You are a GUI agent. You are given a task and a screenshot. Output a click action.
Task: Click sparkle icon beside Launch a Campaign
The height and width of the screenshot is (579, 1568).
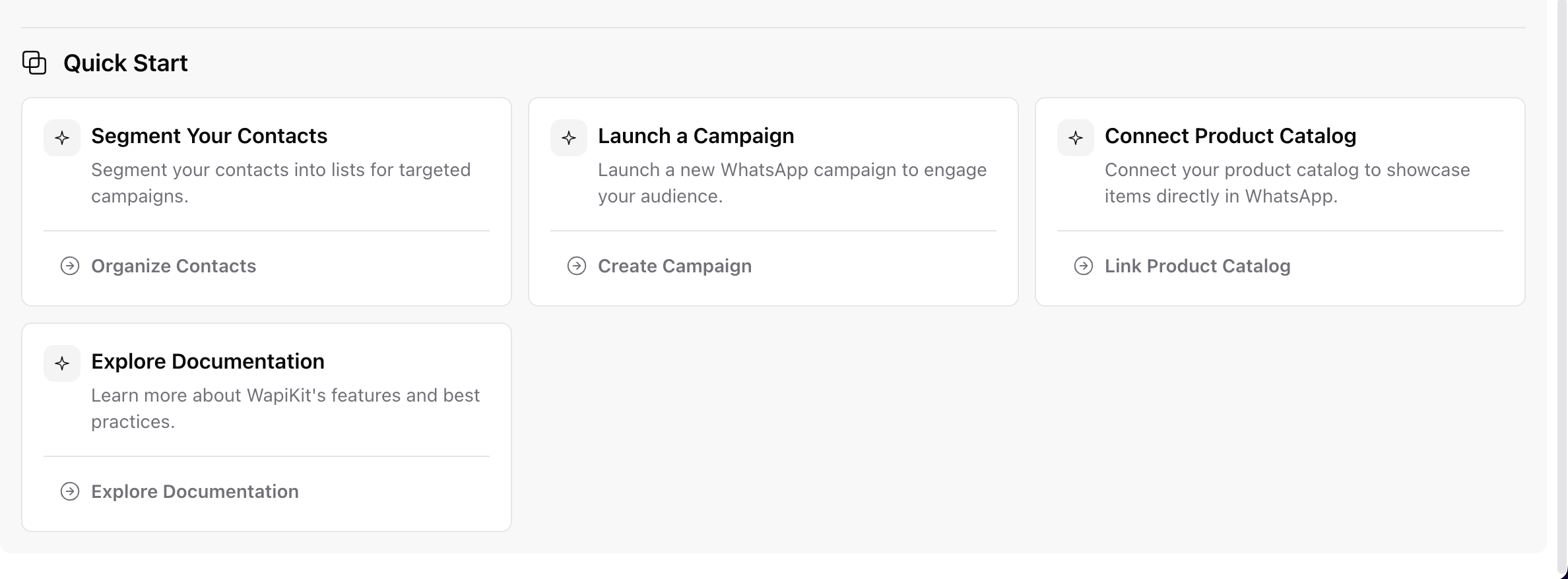(x=569, y=138)
